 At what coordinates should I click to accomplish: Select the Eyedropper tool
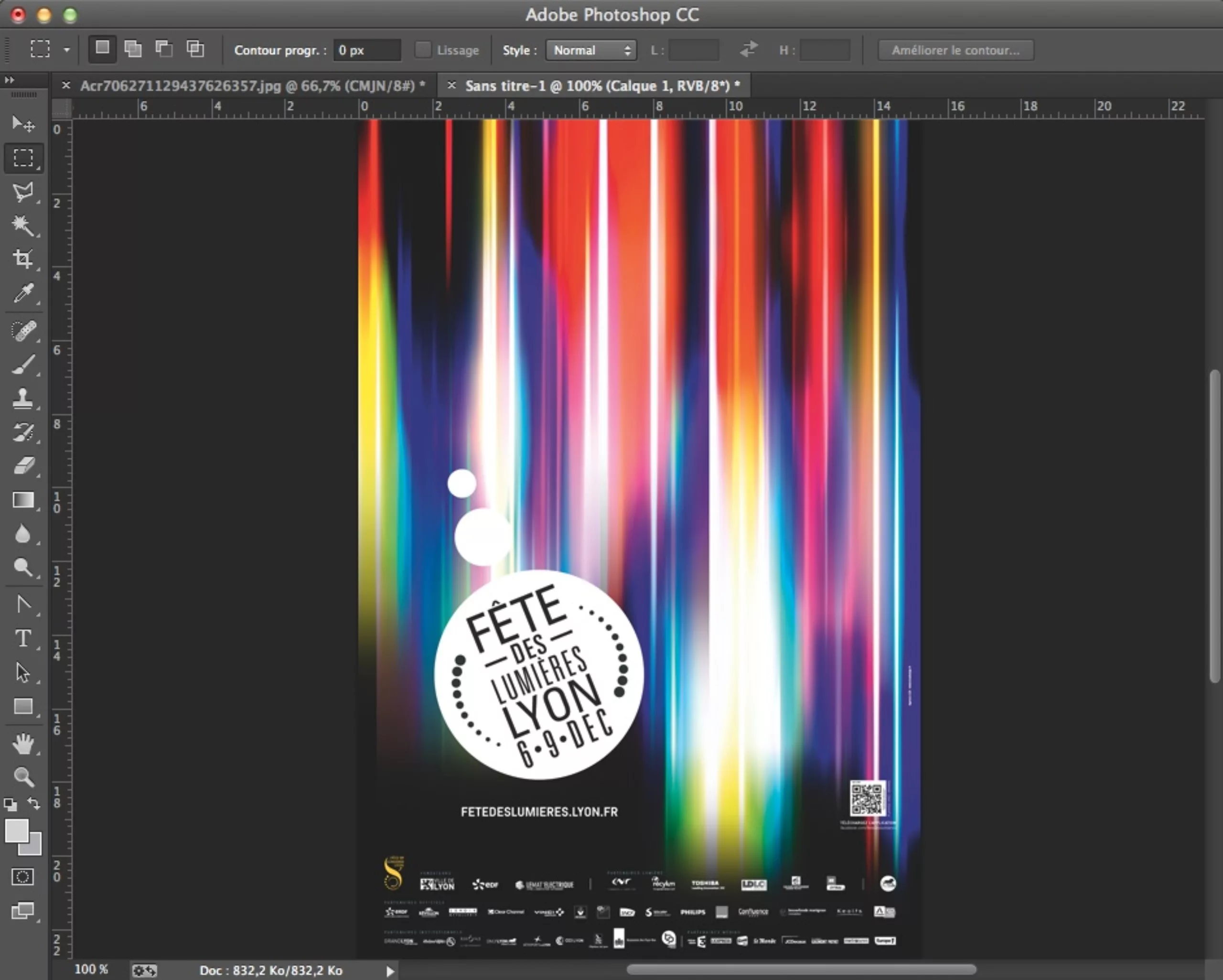[22, 293]
